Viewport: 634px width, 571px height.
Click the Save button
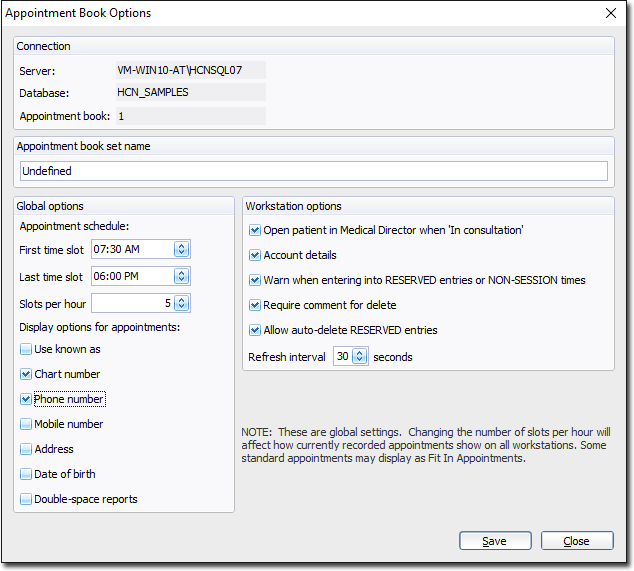click(494, 541)
